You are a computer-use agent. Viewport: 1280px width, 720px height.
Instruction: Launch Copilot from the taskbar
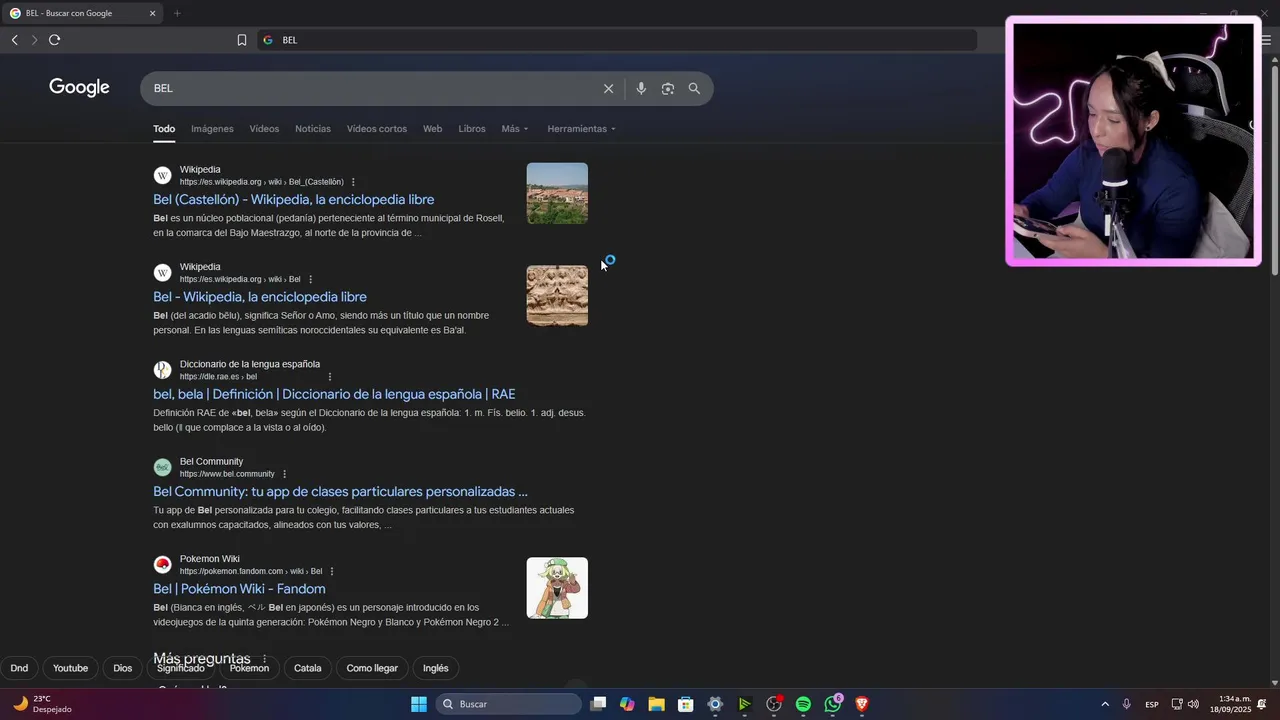[627, 704]
